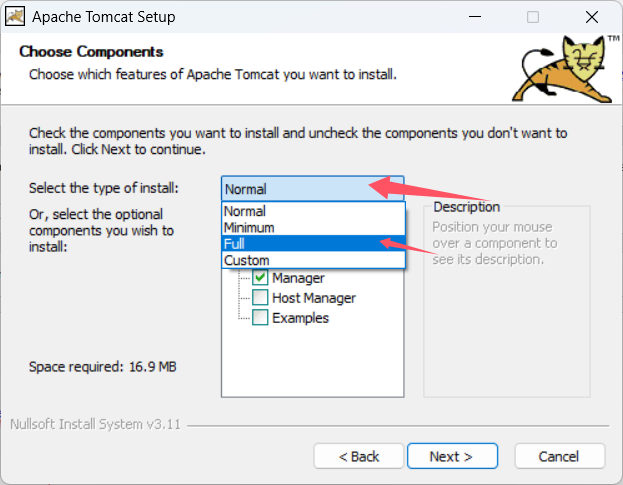The width and height of the screenshot is (623, 485).
Task: Go back with the Back button
Action: [359, 456]
